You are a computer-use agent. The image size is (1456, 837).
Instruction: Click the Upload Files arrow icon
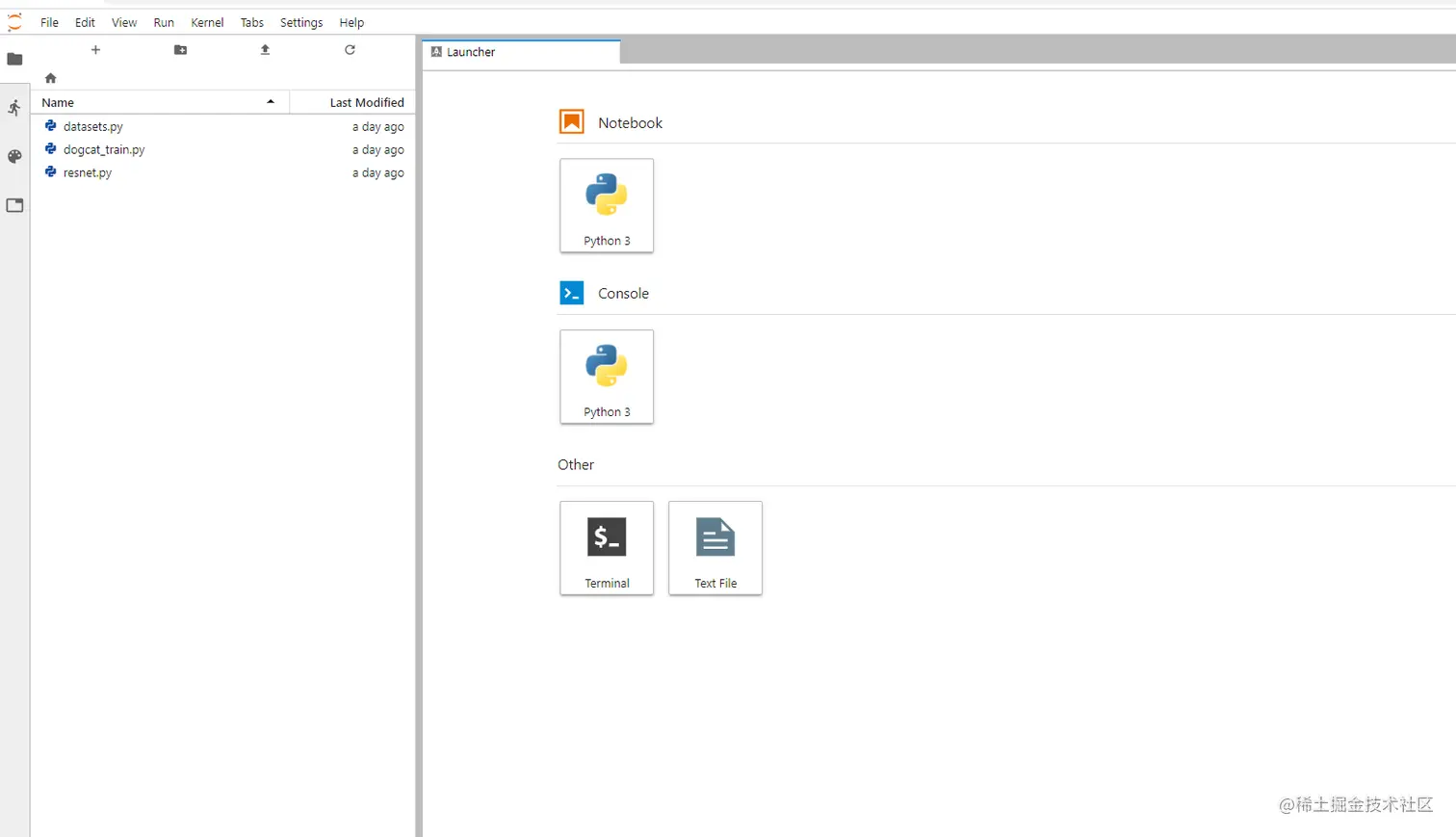pos(265,50)
